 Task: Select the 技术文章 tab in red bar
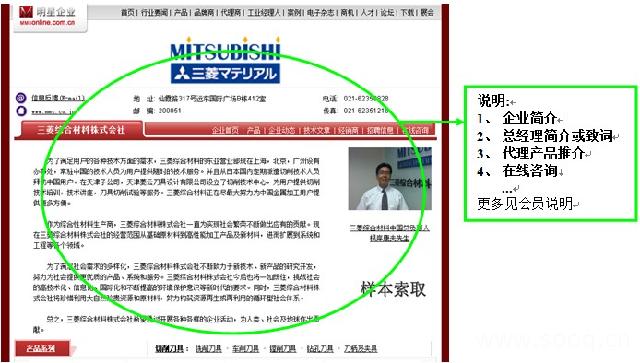pos(316,130)
